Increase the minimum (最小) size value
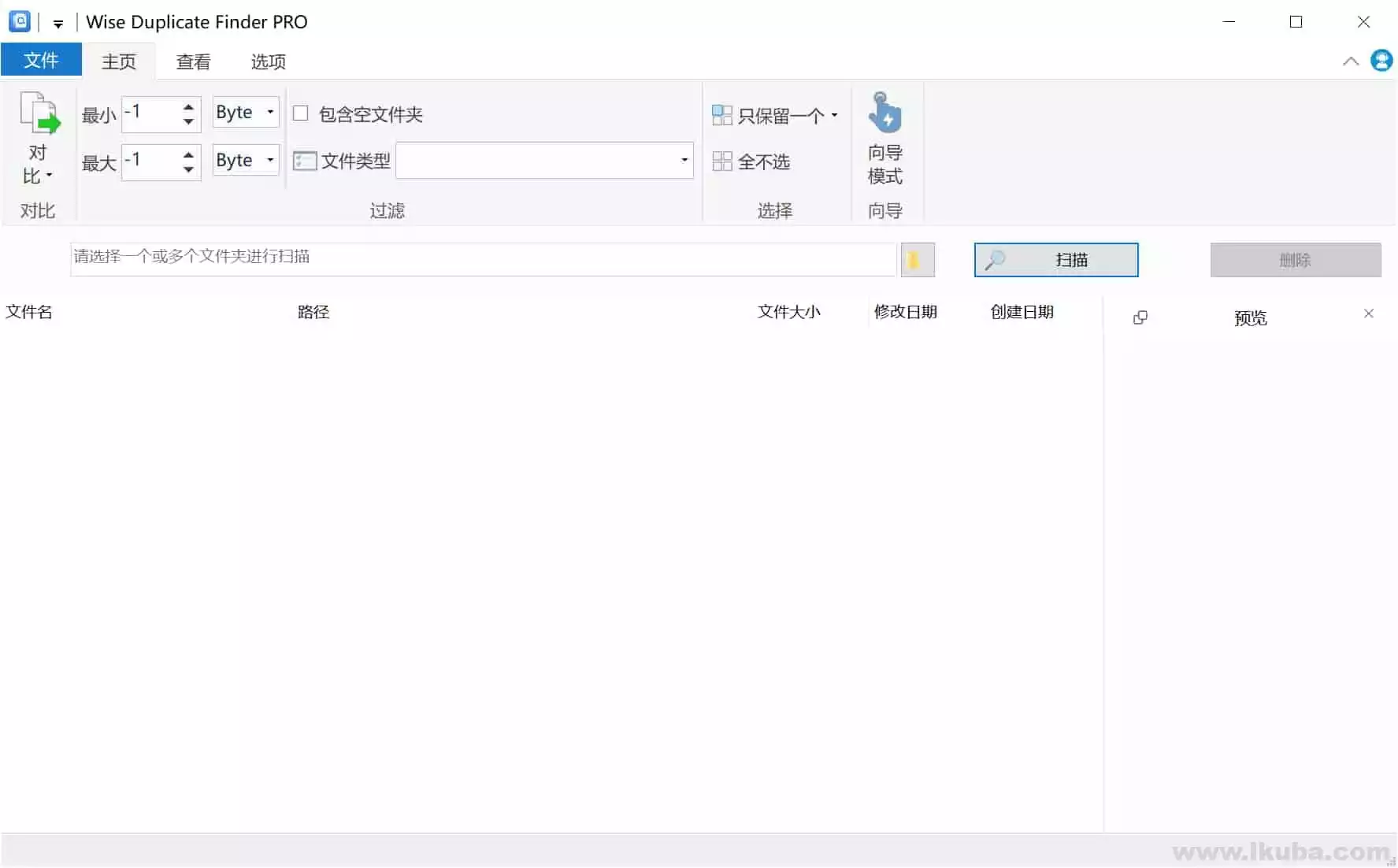Viewport: 1398px width, 868px height. click(x=188, y=106)
